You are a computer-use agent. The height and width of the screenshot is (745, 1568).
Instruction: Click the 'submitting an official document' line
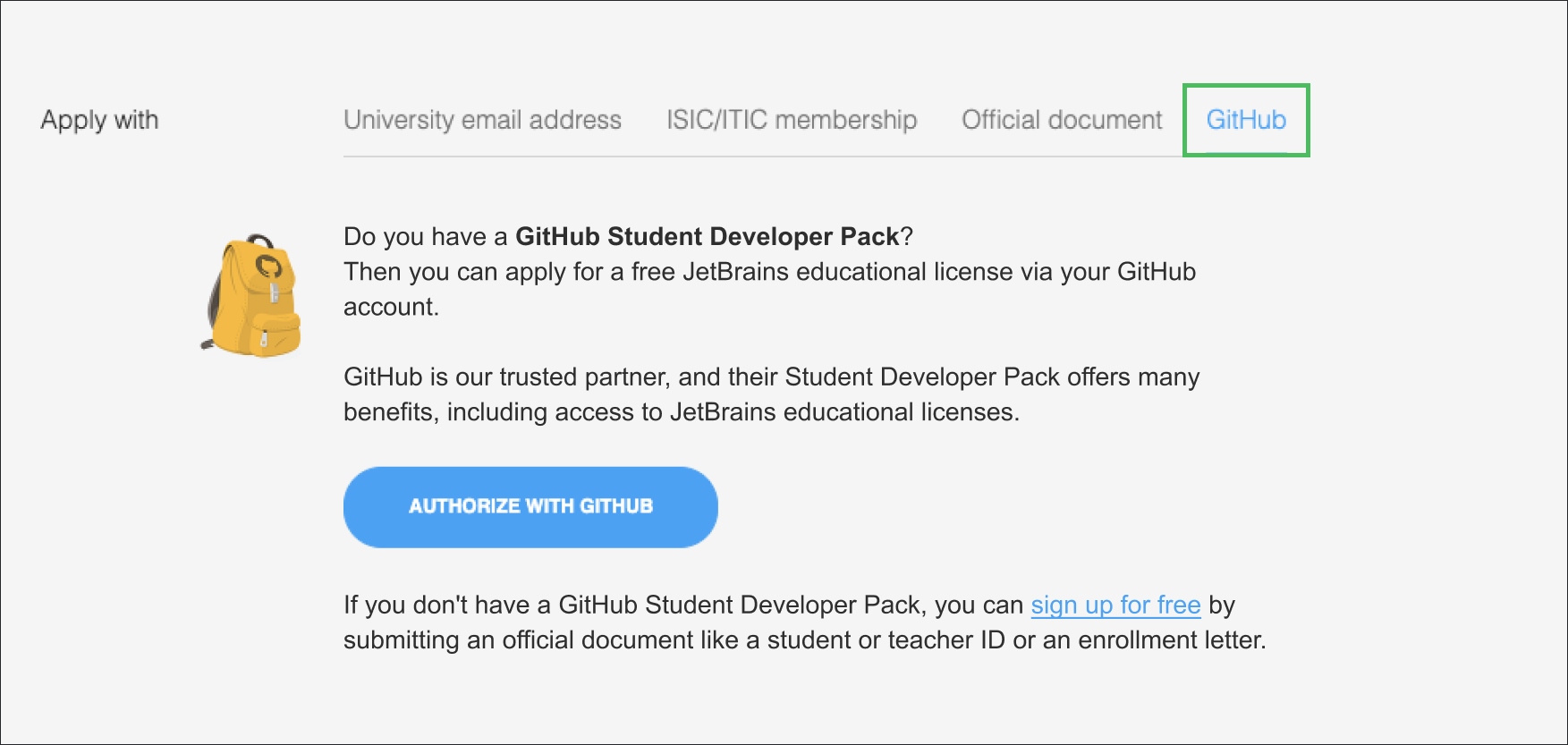coord(804,640)
